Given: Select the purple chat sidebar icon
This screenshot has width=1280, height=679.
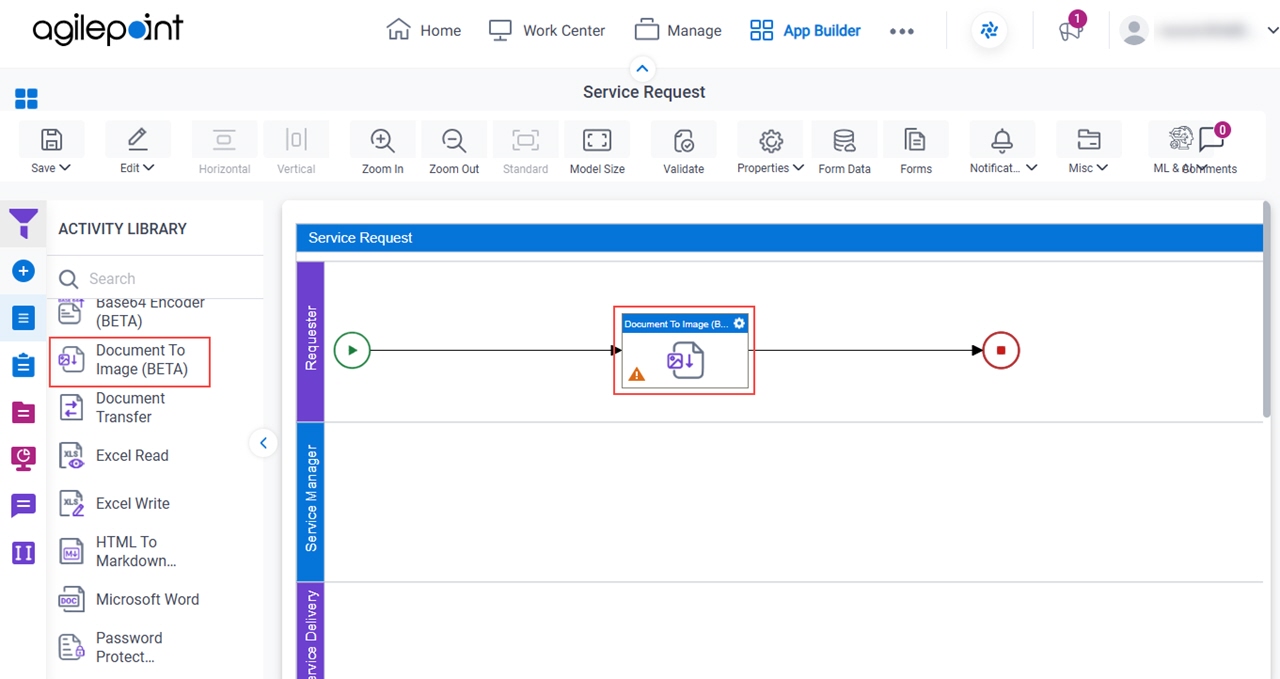Looking at the screenshot, I should [23, 505].
